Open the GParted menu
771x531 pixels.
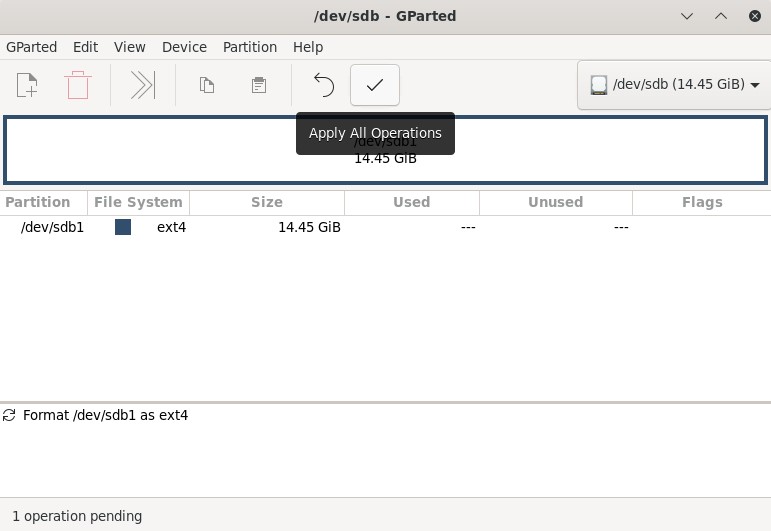pyautogui.click(x=31, y=47)
